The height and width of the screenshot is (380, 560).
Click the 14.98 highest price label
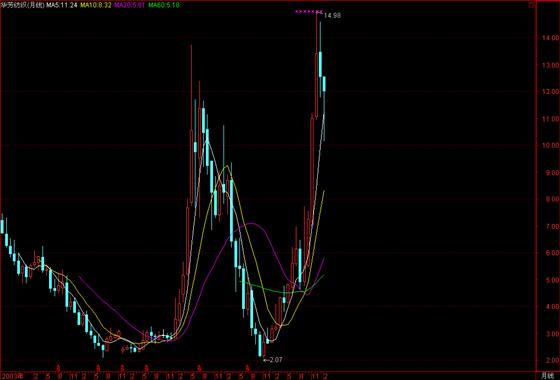332,15
